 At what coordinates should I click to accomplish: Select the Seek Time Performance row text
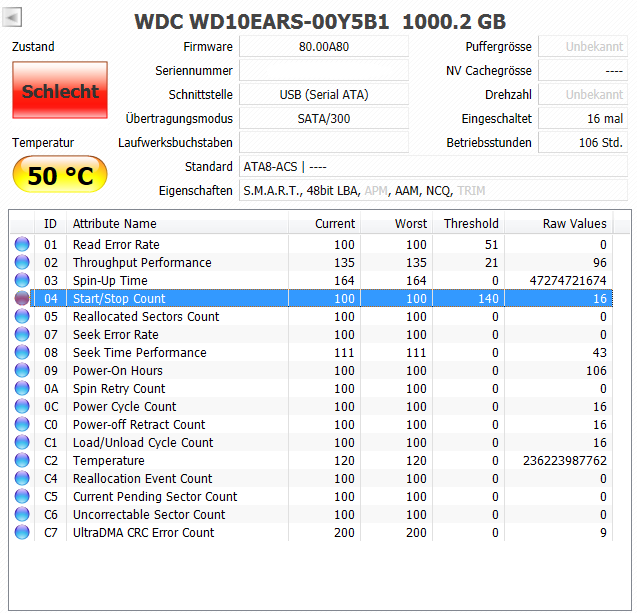coord(140,353)
